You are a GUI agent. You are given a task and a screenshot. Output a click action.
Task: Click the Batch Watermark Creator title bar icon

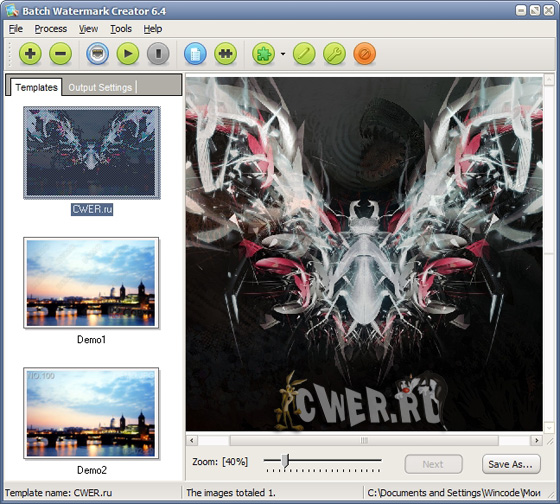pyautogui.click(x=12, y=11)
